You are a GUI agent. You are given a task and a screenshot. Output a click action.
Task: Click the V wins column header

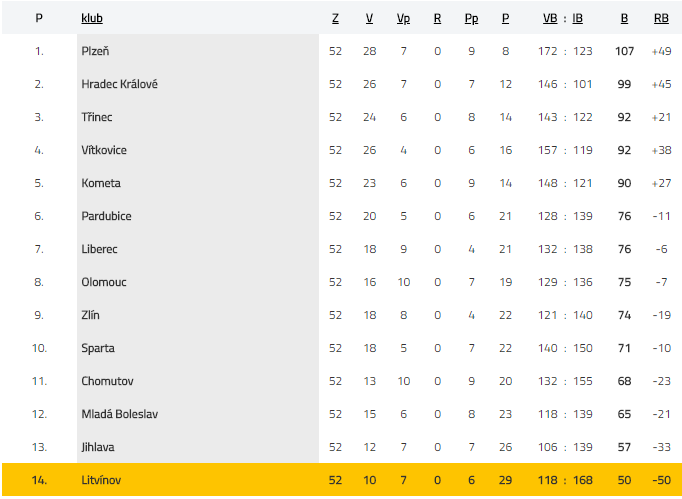click(369, 18)
